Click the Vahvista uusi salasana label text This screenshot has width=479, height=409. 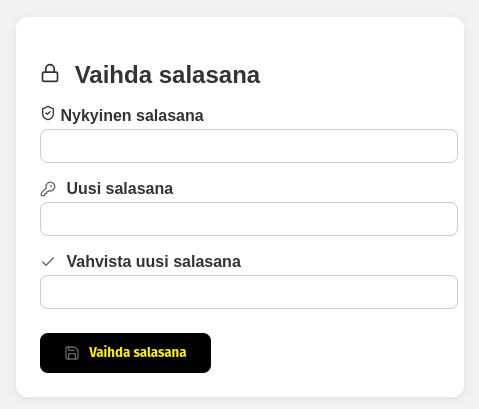coord(154,261)
